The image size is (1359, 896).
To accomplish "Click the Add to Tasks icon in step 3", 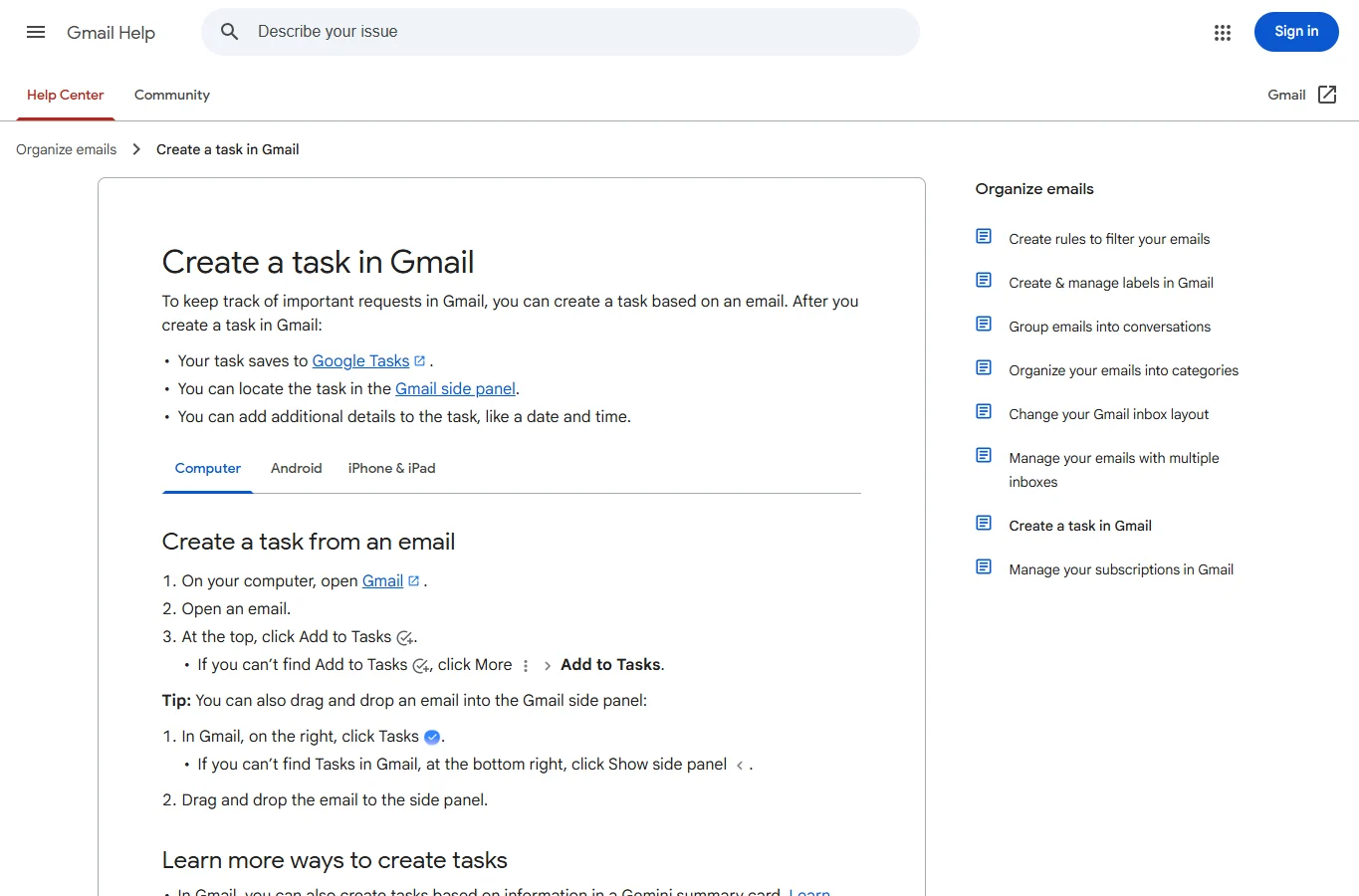I will (x=404, y=638).
